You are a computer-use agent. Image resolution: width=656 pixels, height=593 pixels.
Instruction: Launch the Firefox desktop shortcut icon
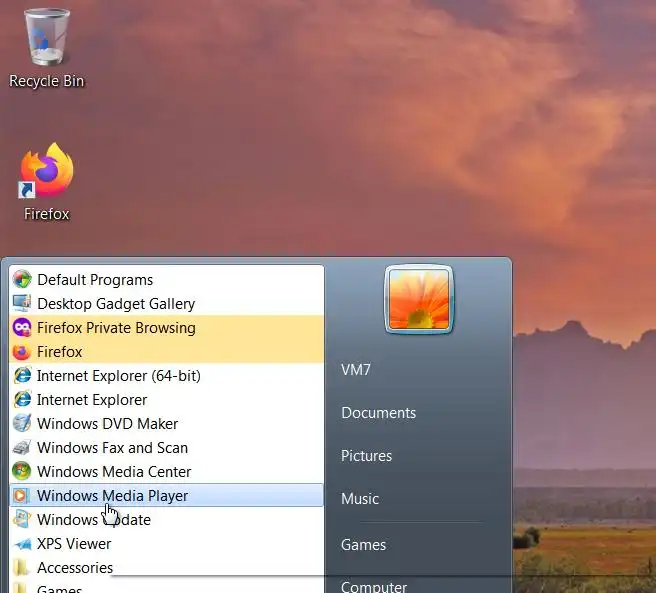click(x=47, y=170)
